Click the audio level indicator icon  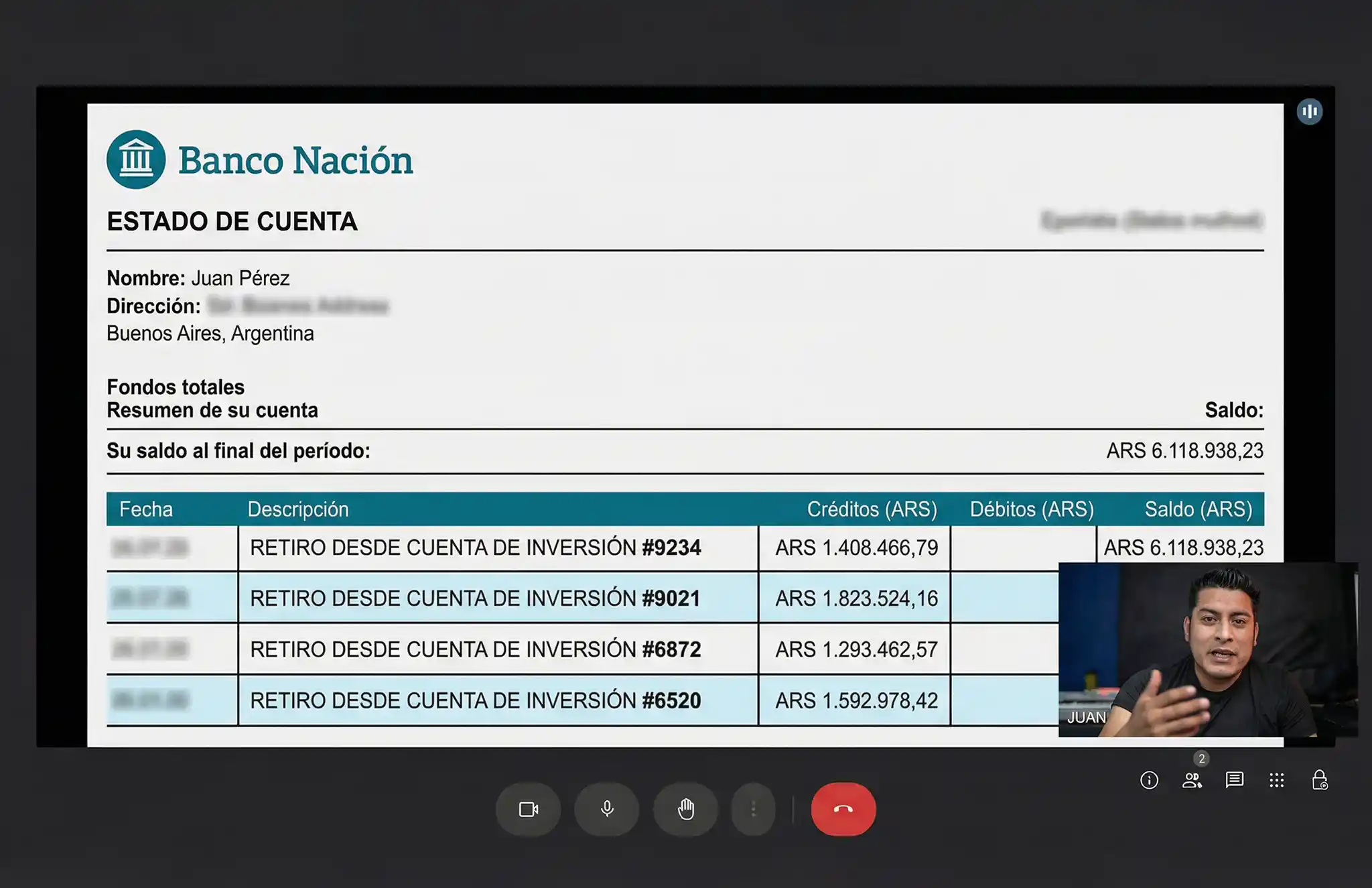[x=1309, y=111]
